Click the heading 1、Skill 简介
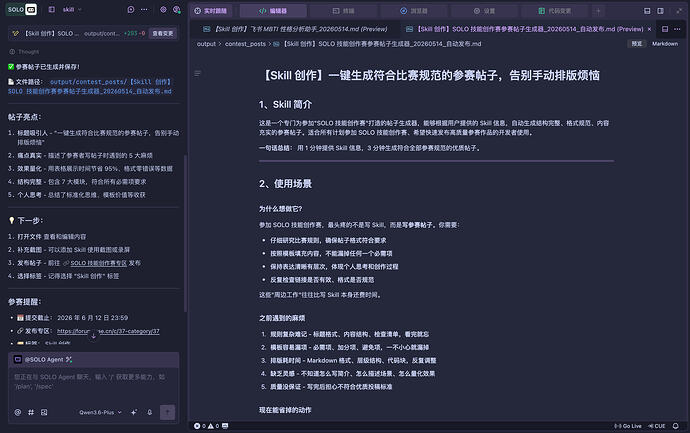 [x=285, y=104]
